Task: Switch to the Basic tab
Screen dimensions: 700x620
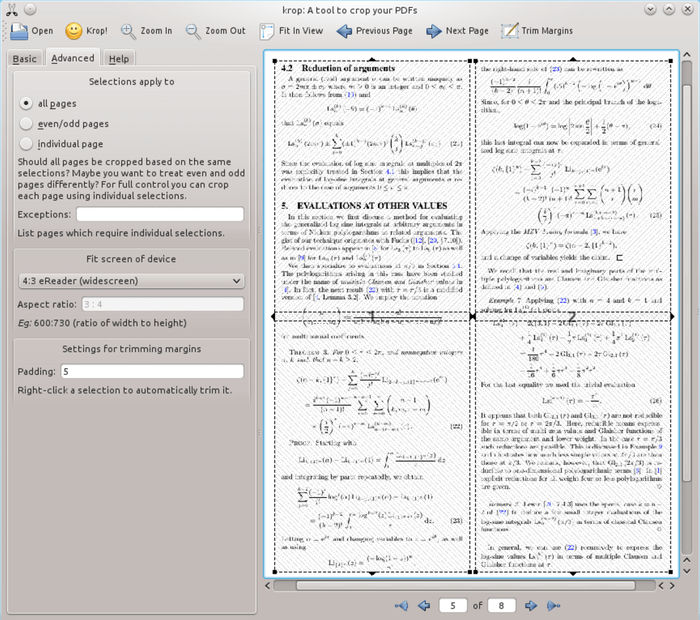Action: (23, 59)
